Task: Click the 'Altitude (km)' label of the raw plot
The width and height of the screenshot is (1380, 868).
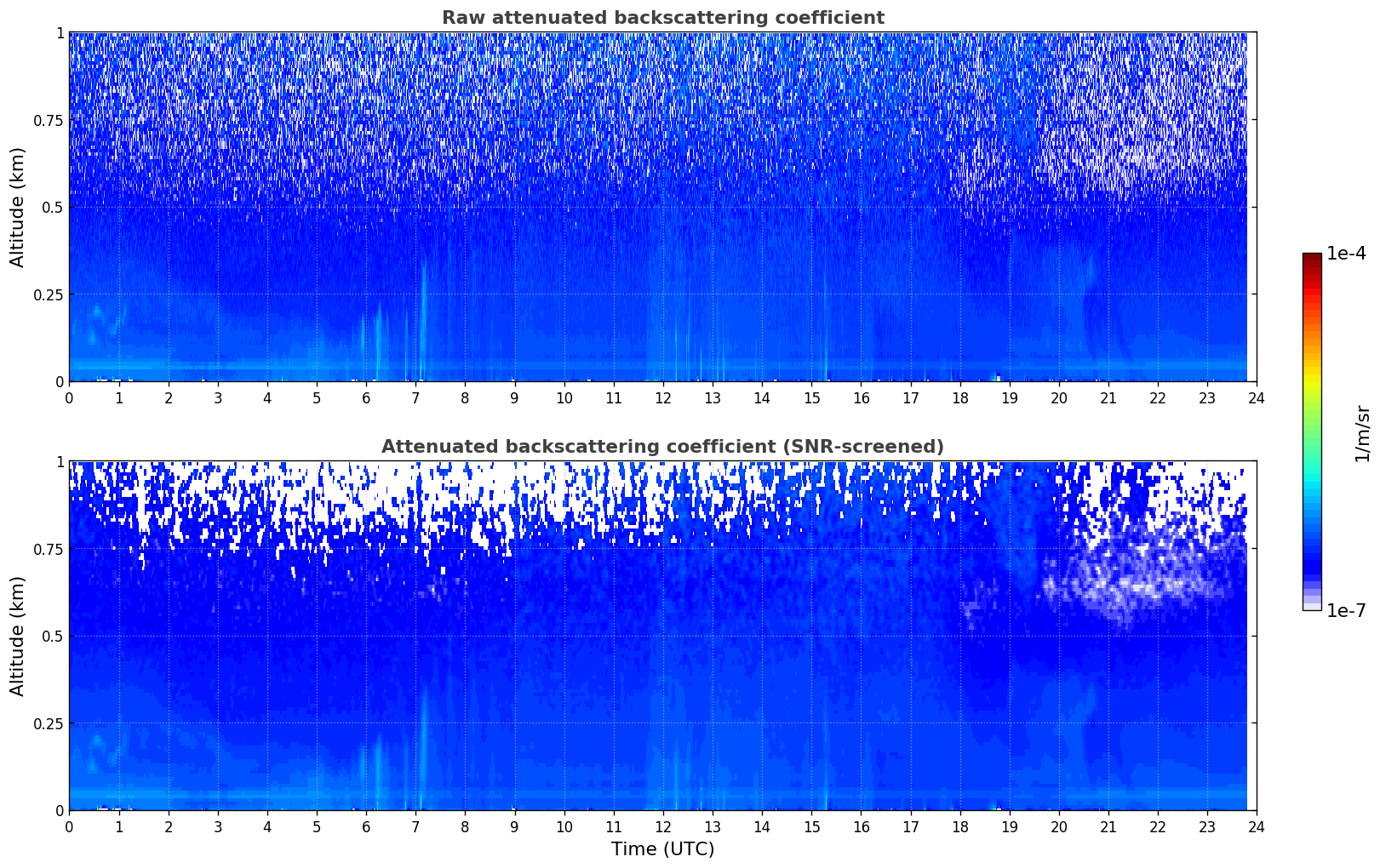Action: [18, 207]
